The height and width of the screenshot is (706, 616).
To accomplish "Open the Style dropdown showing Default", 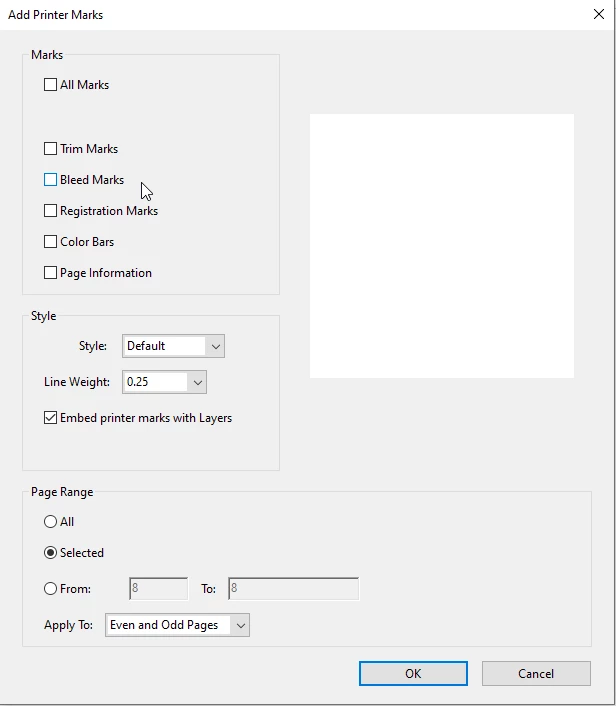I will [x=173, y=346].
